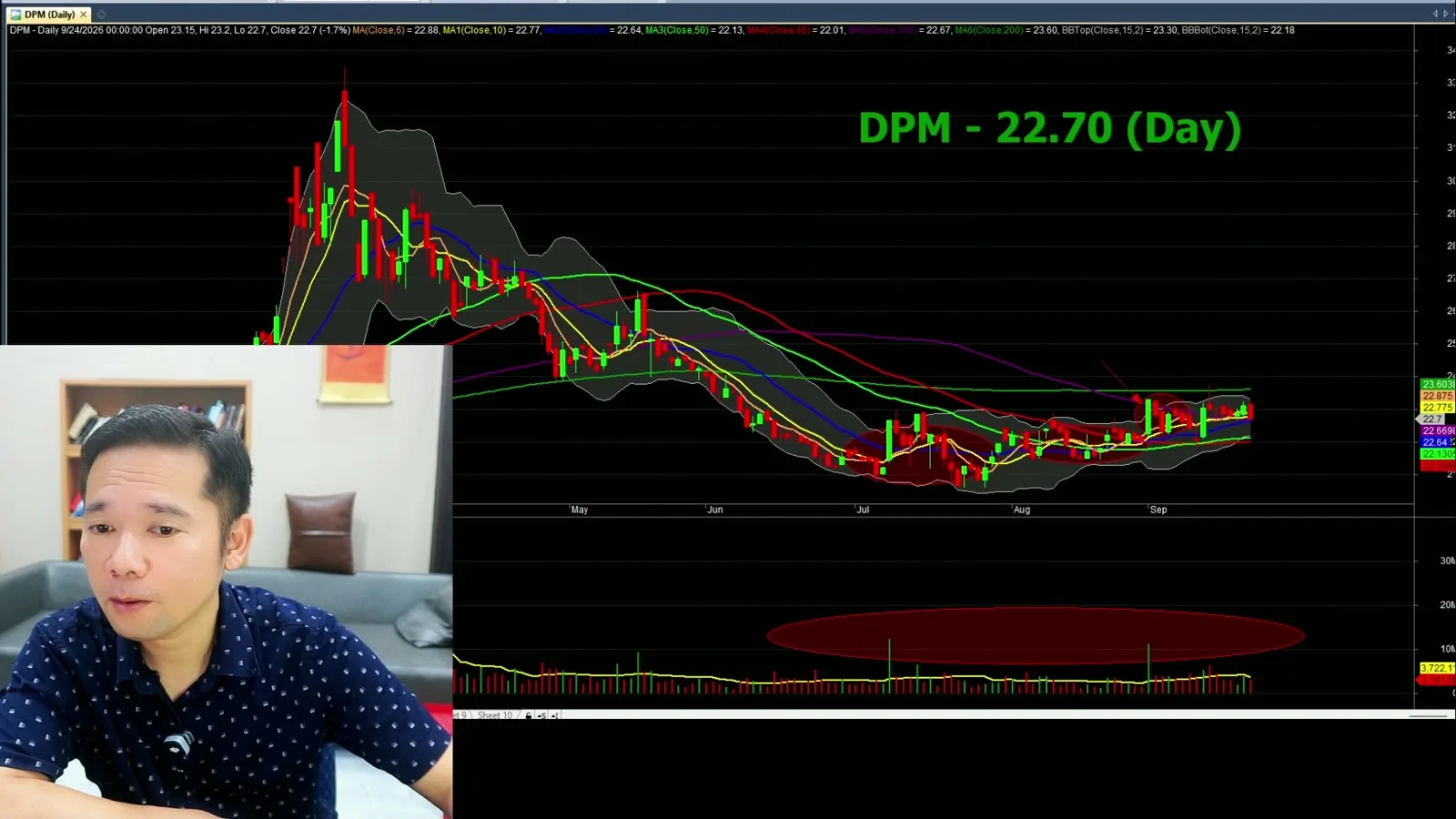Click MA1(Close,10) = 22.77 label
This screenshot has width=1456, height=819.
(x=491, y=30)
